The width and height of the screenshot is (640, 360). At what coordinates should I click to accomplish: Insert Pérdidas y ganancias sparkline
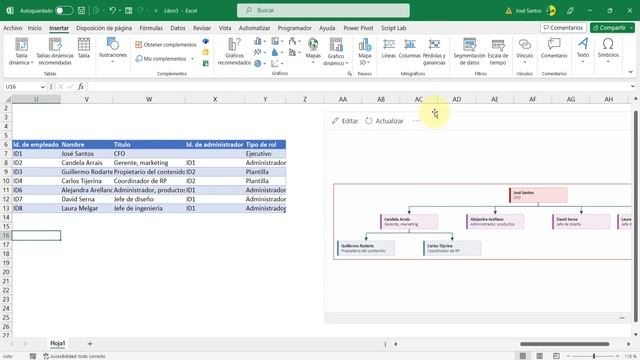[x=434, y=51]
